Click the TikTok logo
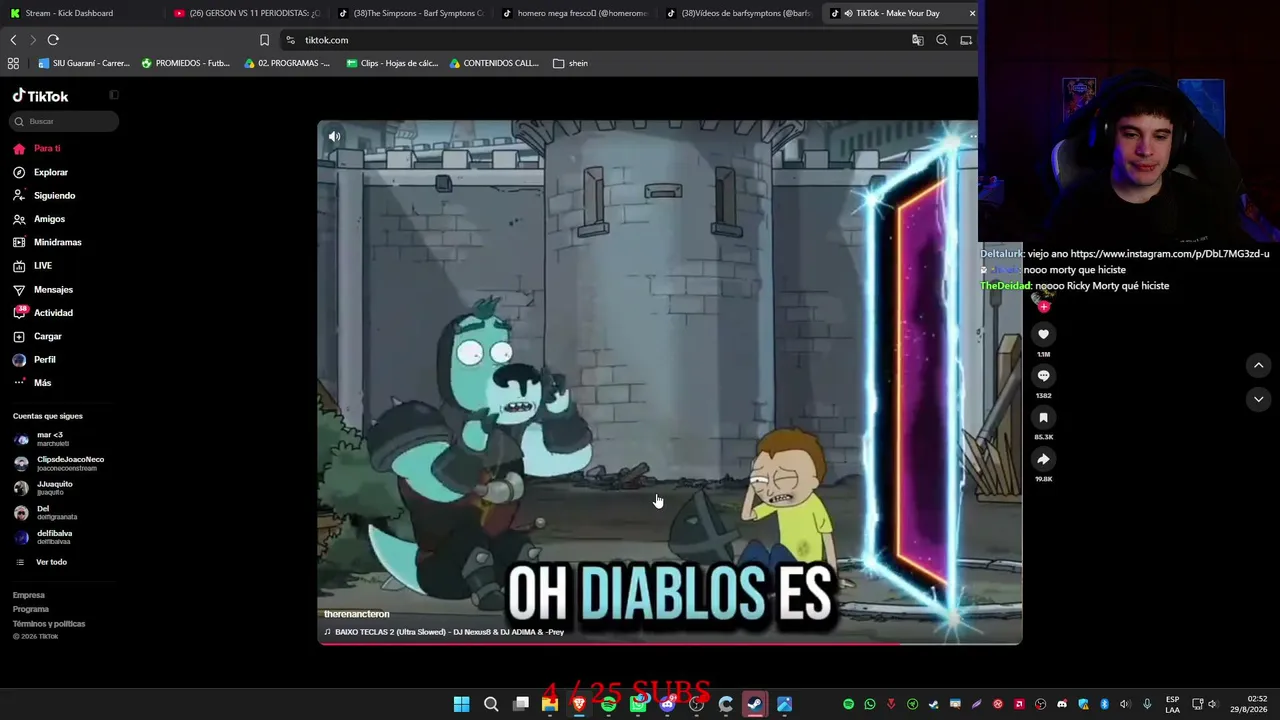 click(41, 96)
